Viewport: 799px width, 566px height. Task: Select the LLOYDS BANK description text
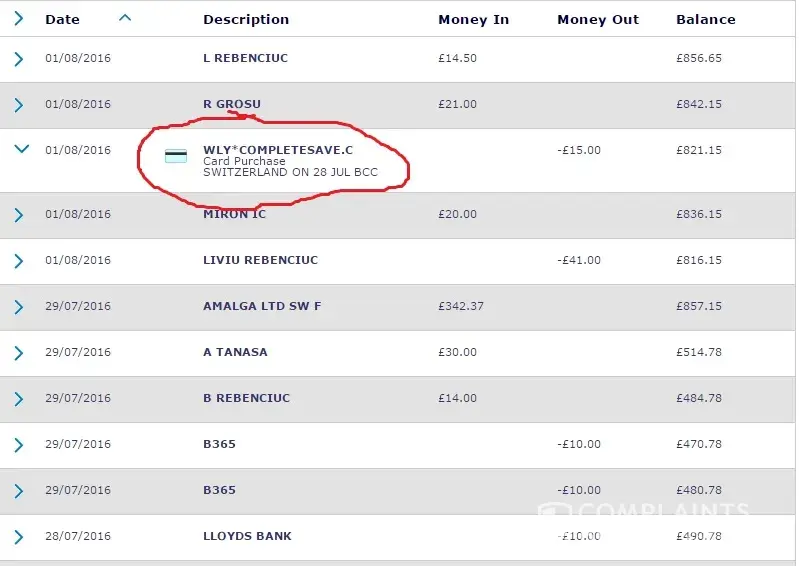pos(247,536)
